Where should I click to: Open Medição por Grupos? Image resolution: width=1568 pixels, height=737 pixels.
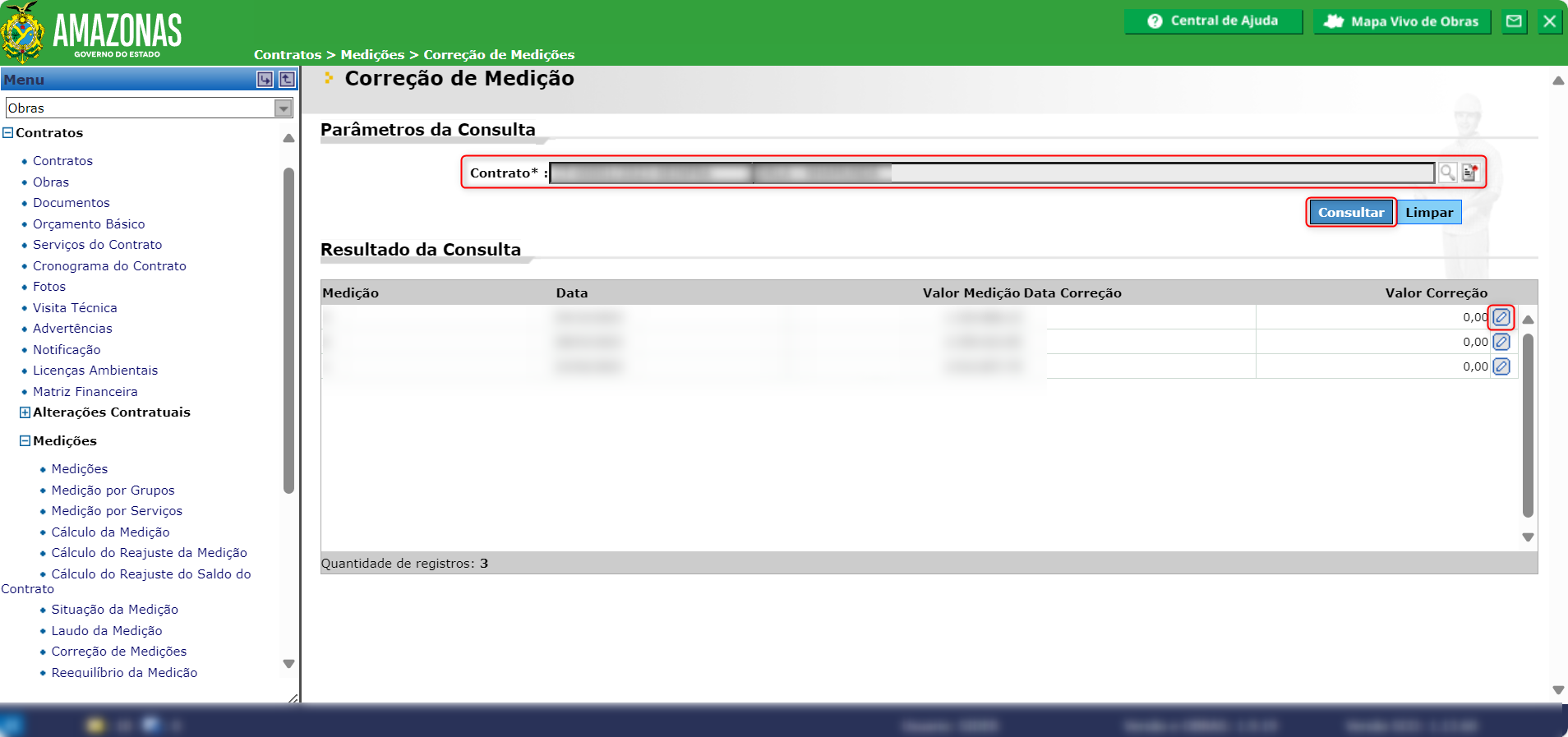(113, 491)
